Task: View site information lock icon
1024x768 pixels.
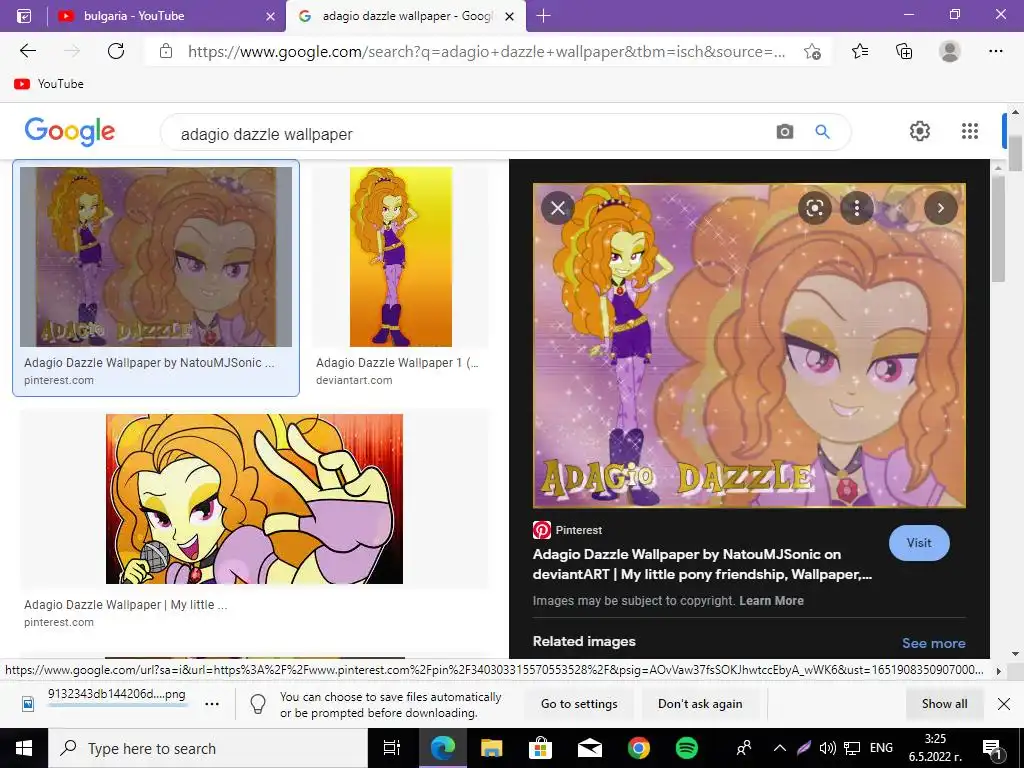Action: (166, 51)
